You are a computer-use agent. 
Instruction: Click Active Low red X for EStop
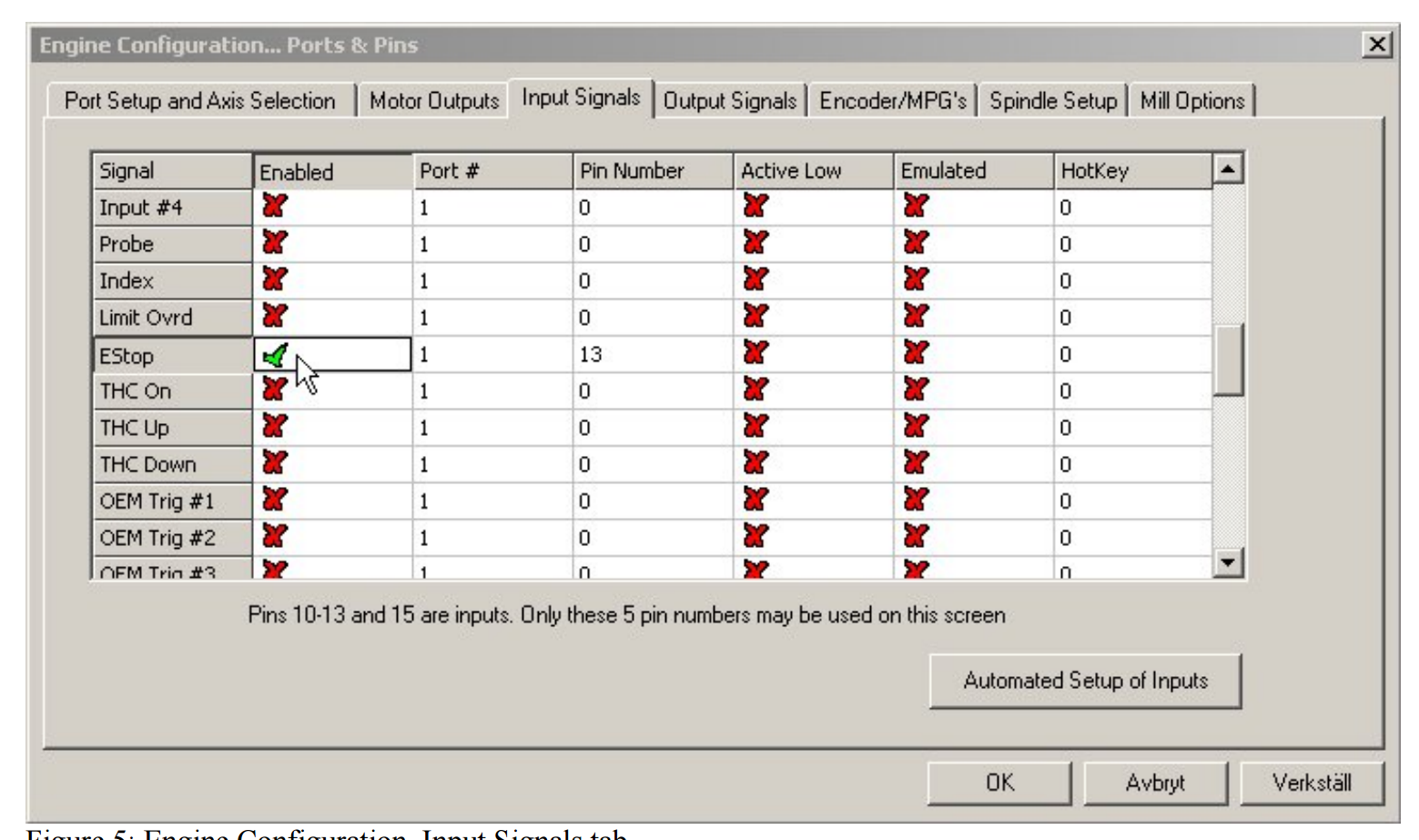pyautogui.click(x=755, y=353)
